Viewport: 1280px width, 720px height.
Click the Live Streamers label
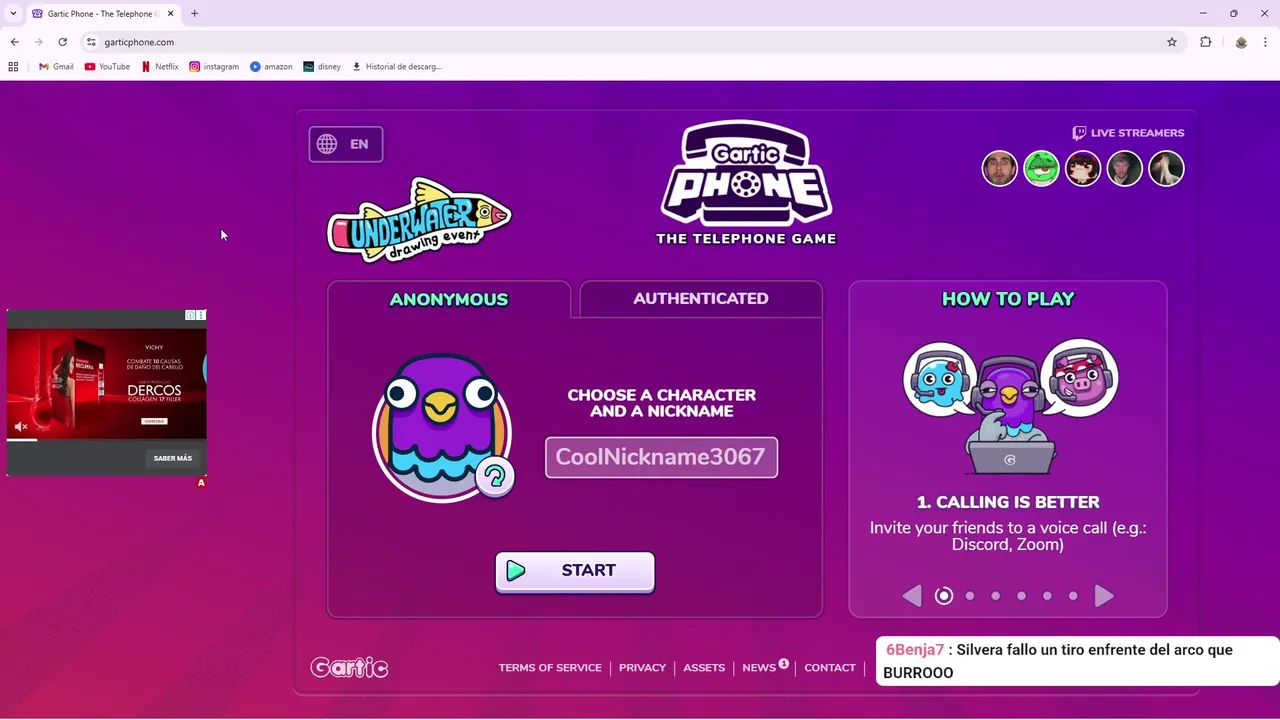point(1128,133)
